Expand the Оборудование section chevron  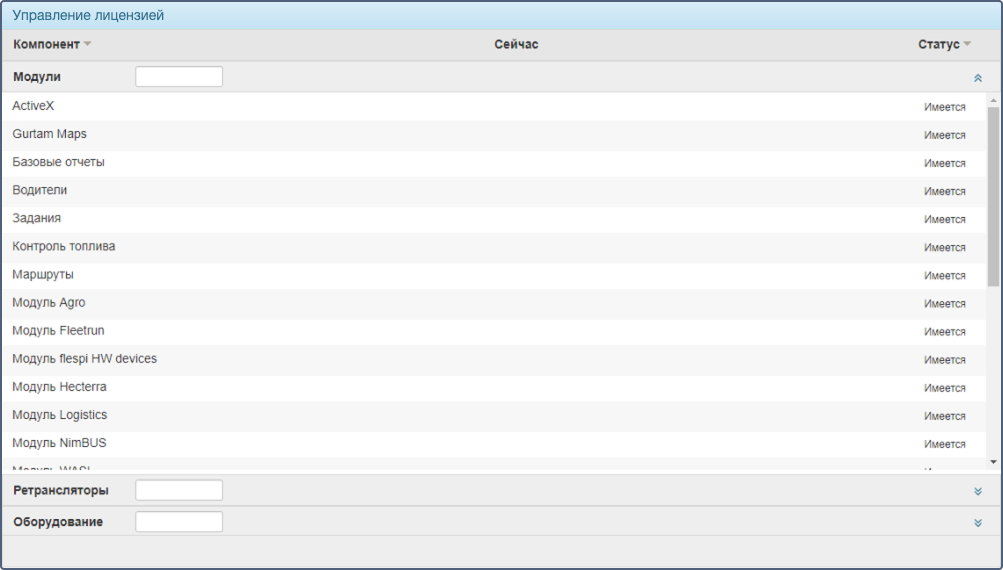tap(977, 522)
